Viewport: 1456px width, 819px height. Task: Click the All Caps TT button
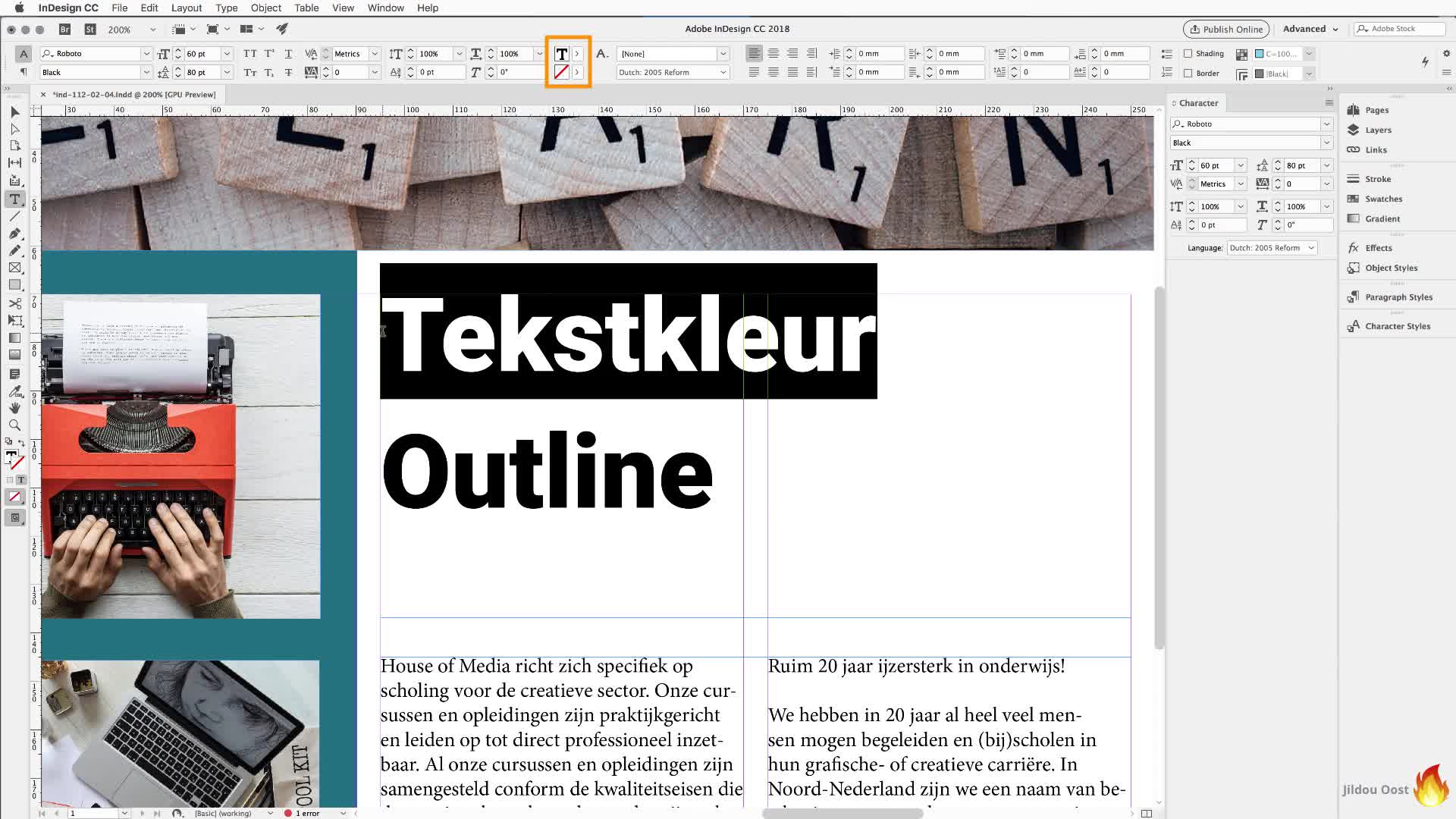click(250, 54)
